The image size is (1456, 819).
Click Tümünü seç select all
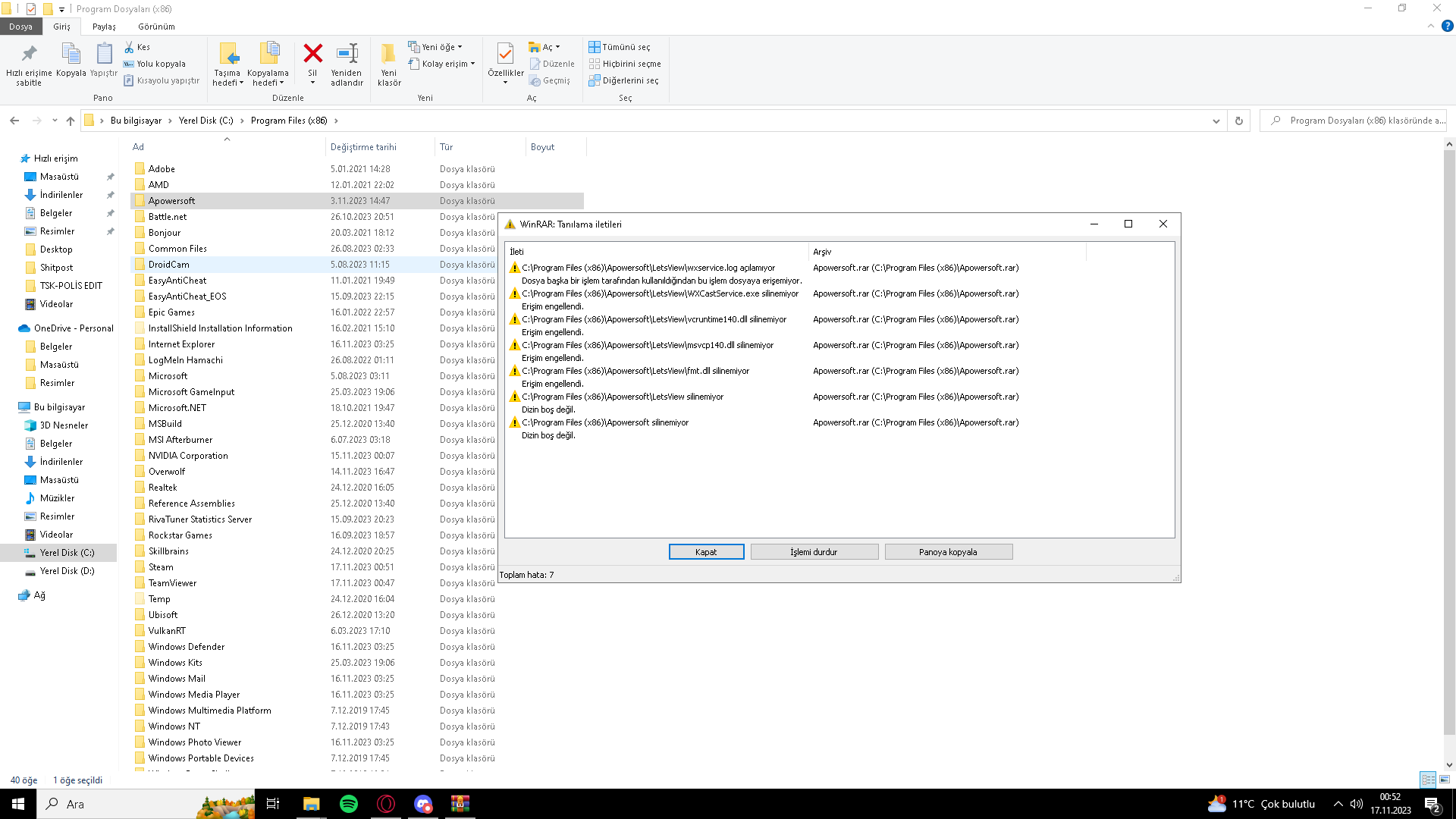[620, 47]
